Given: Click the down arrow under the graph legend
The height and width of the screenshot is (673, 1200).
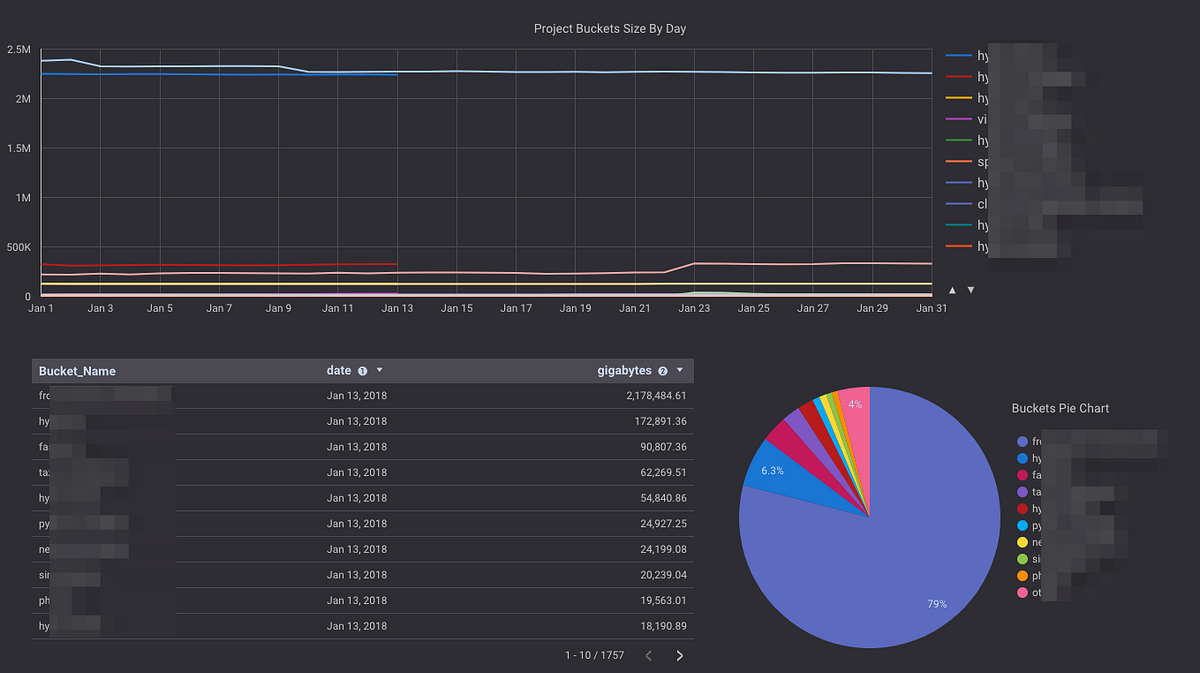Looking at the screenshot, I should (969, 289).
